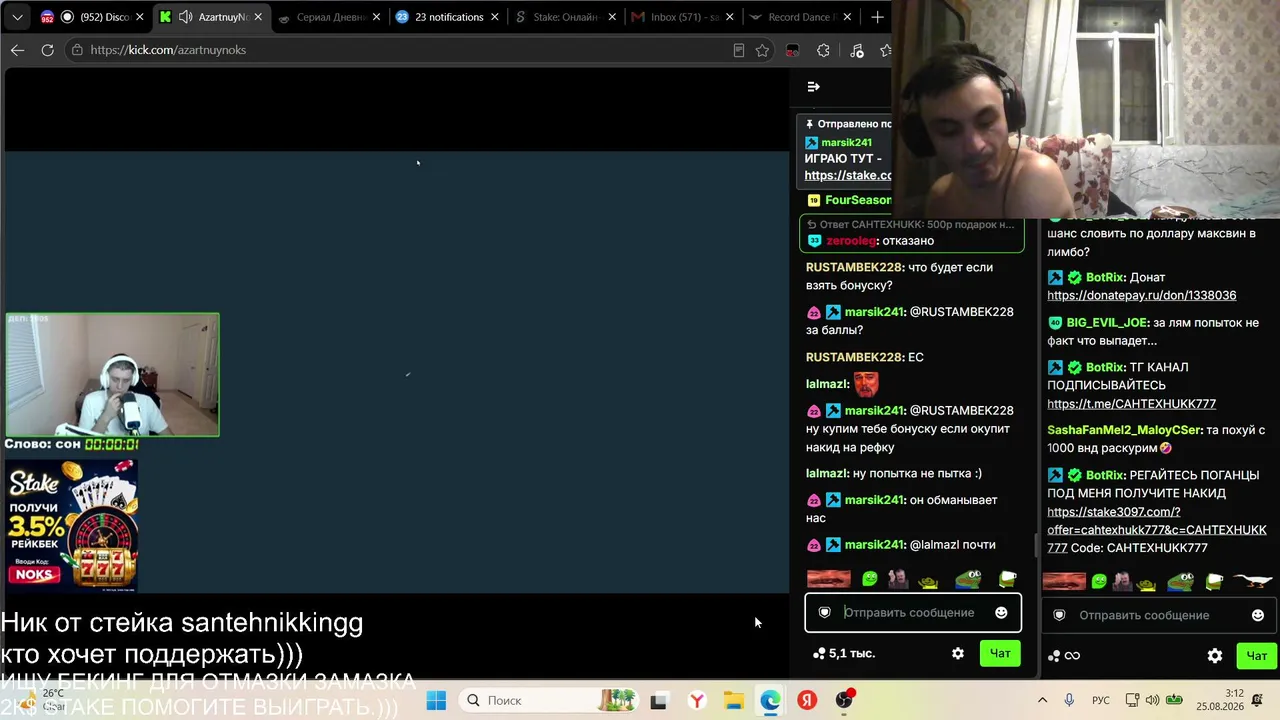Send message with left Чат button

(1000, 653)
